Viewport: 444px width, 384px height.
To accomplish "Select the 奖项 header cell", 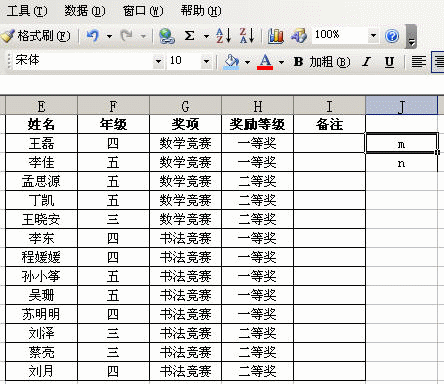I will pyautogui.click(x=185, y=124).
